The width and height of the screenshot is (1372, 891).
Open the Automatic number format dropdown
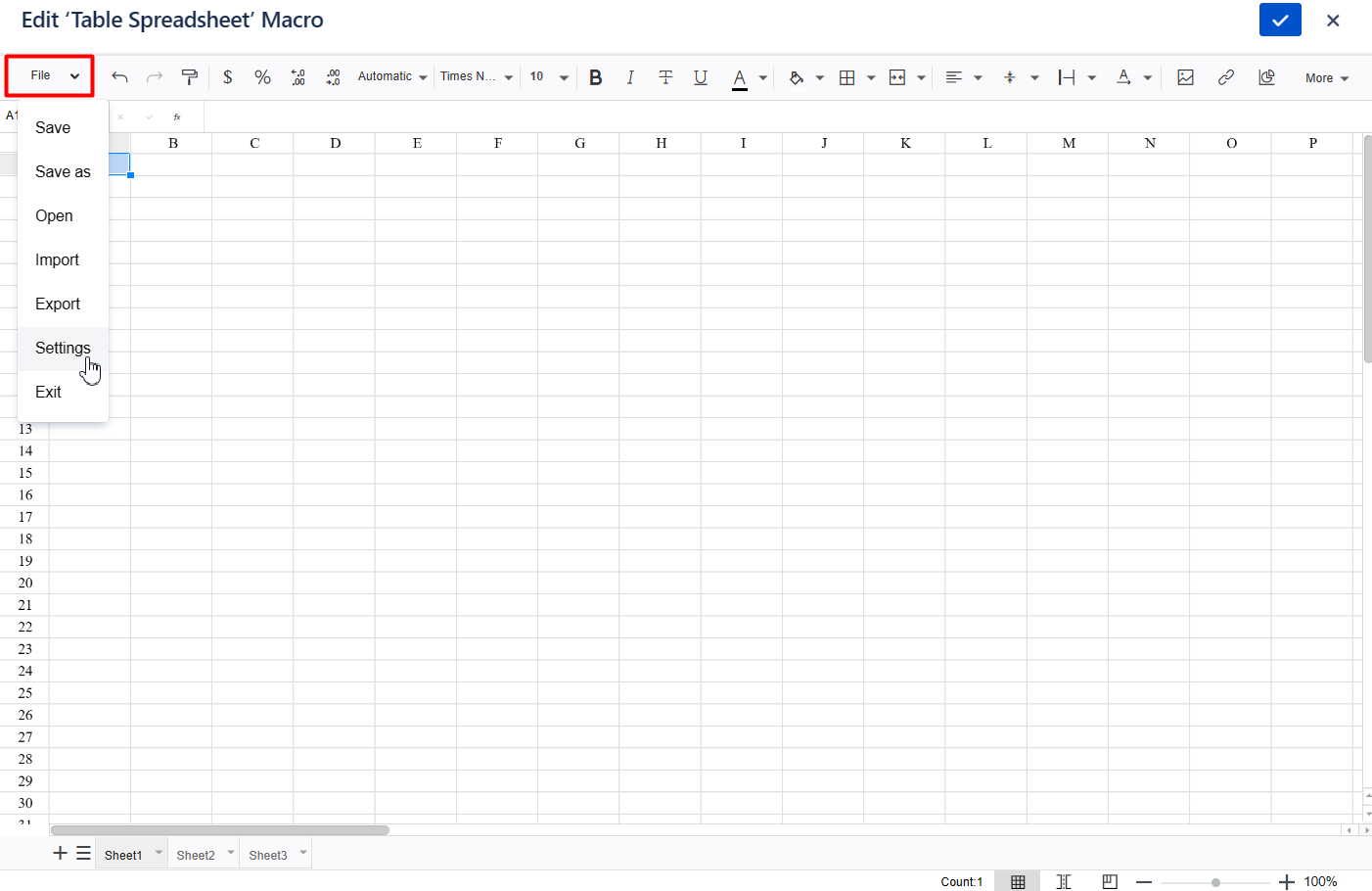coord(392,77)
